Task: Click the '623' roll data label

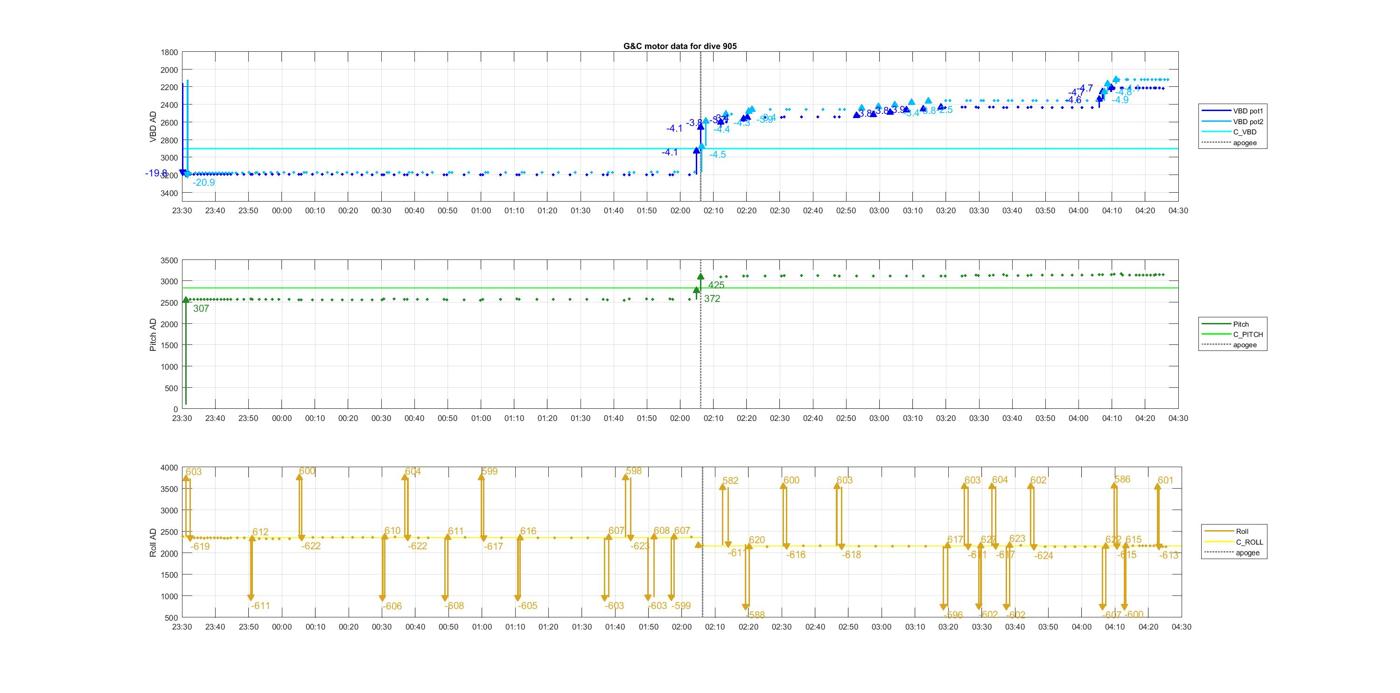Action: [x=1017, y=539]
